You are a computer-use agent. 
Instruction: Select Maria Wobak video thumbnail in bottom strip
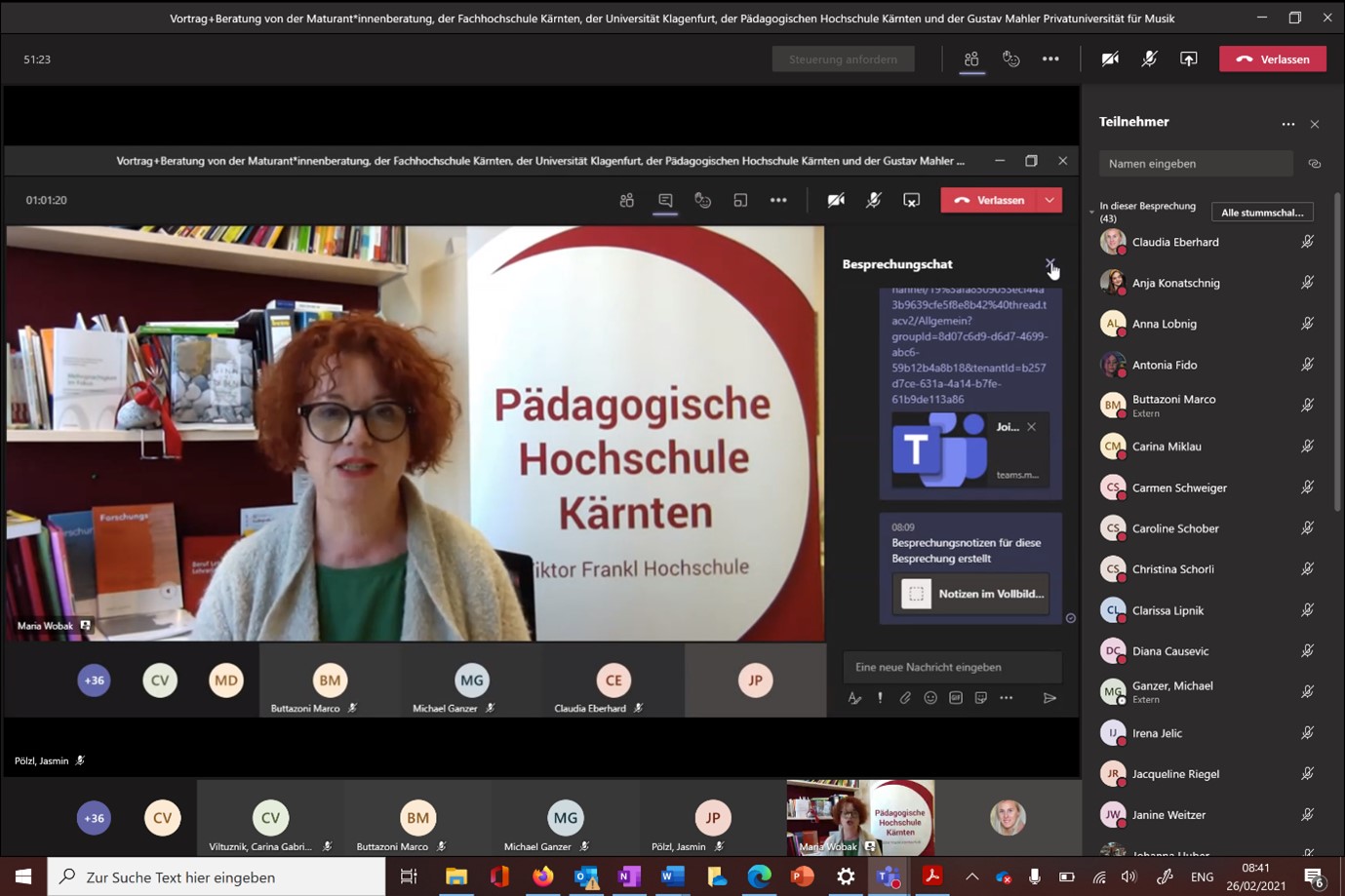pyautogui.click(x=860, y=817)
